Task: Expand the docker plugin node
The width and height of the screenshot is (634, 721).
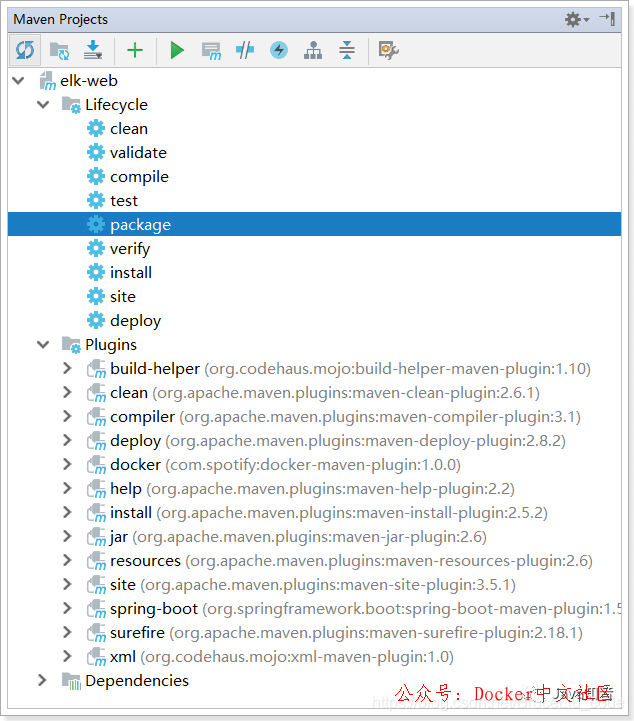Action: [67, 465]
